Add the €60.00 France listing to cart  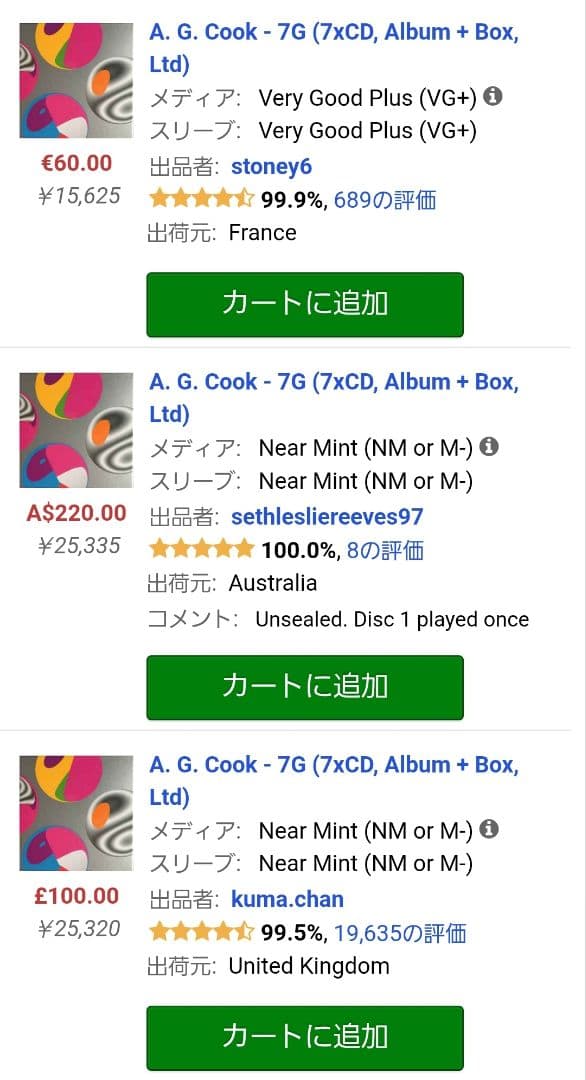point(304,304)
